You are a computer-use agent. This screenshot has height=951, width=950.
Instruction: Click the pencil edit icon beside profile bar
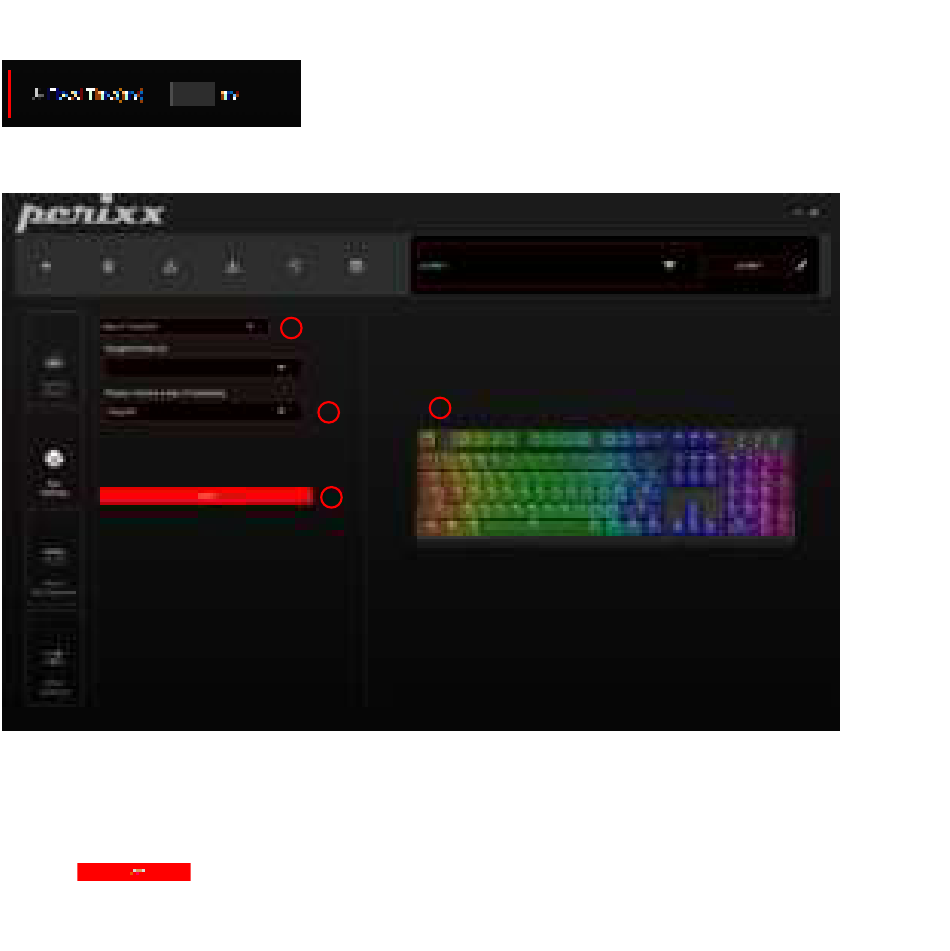[801, 264]
